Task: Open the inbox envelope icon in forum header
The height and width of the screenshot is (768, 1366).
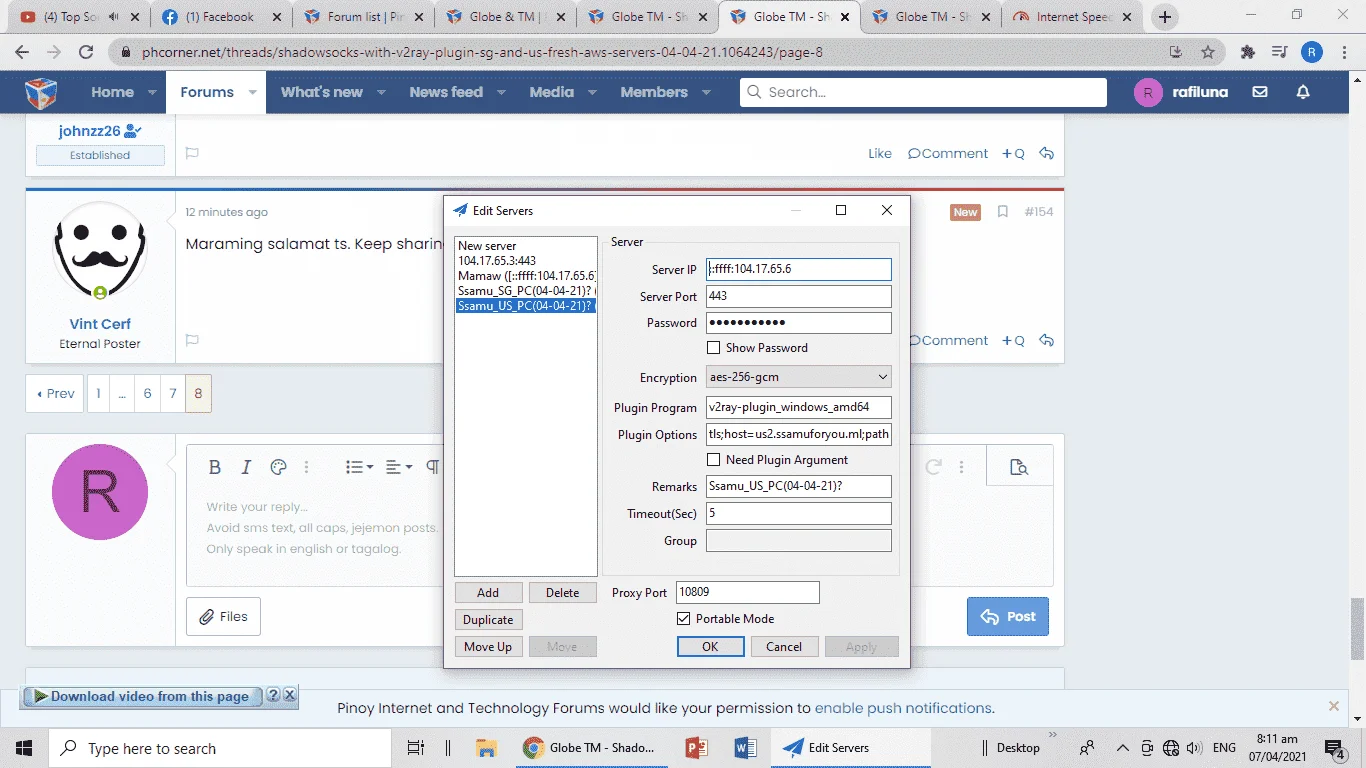Action: 1260,92
